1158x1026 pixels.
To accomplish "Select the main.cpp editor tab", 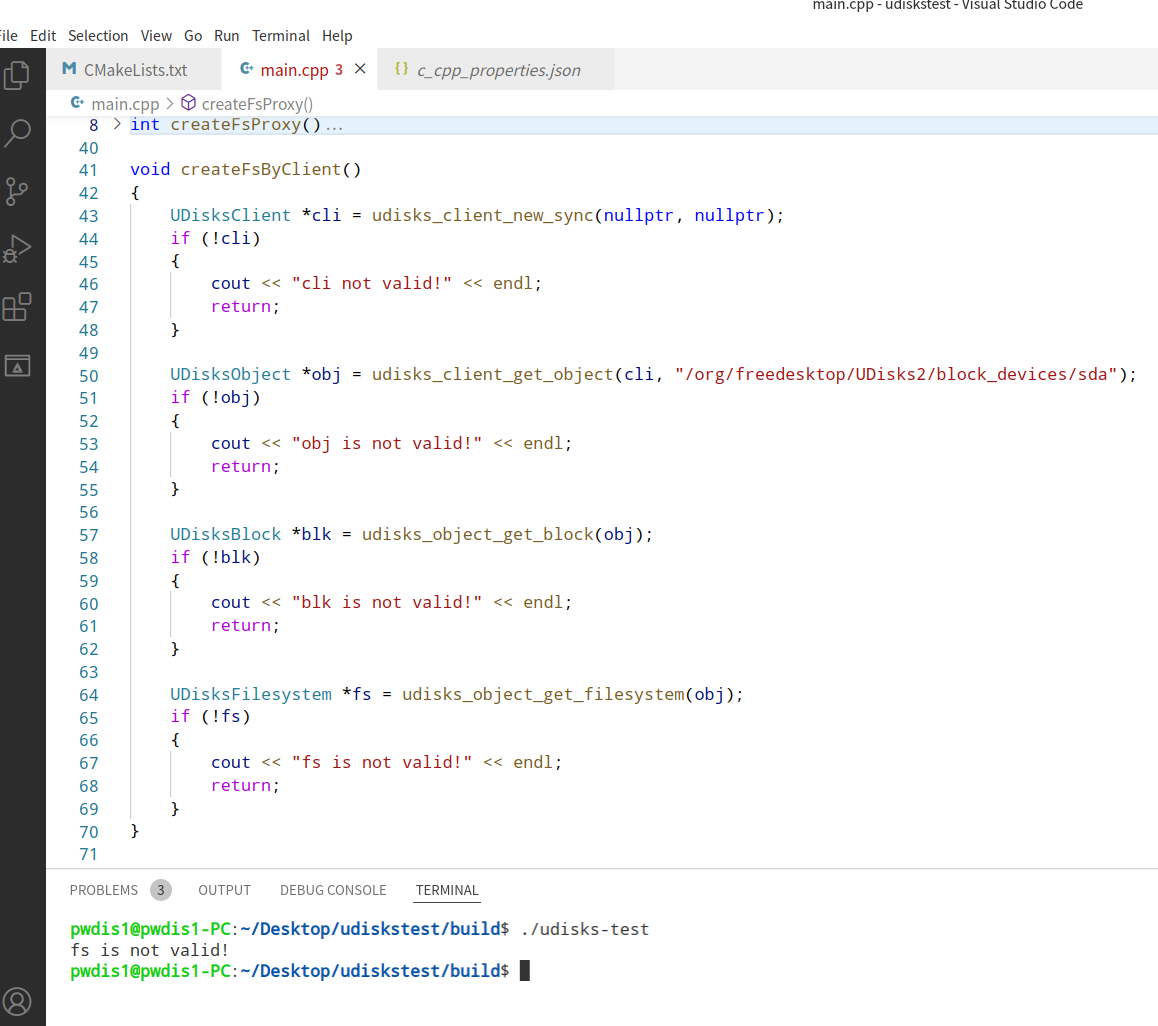I will click(300, 69).
